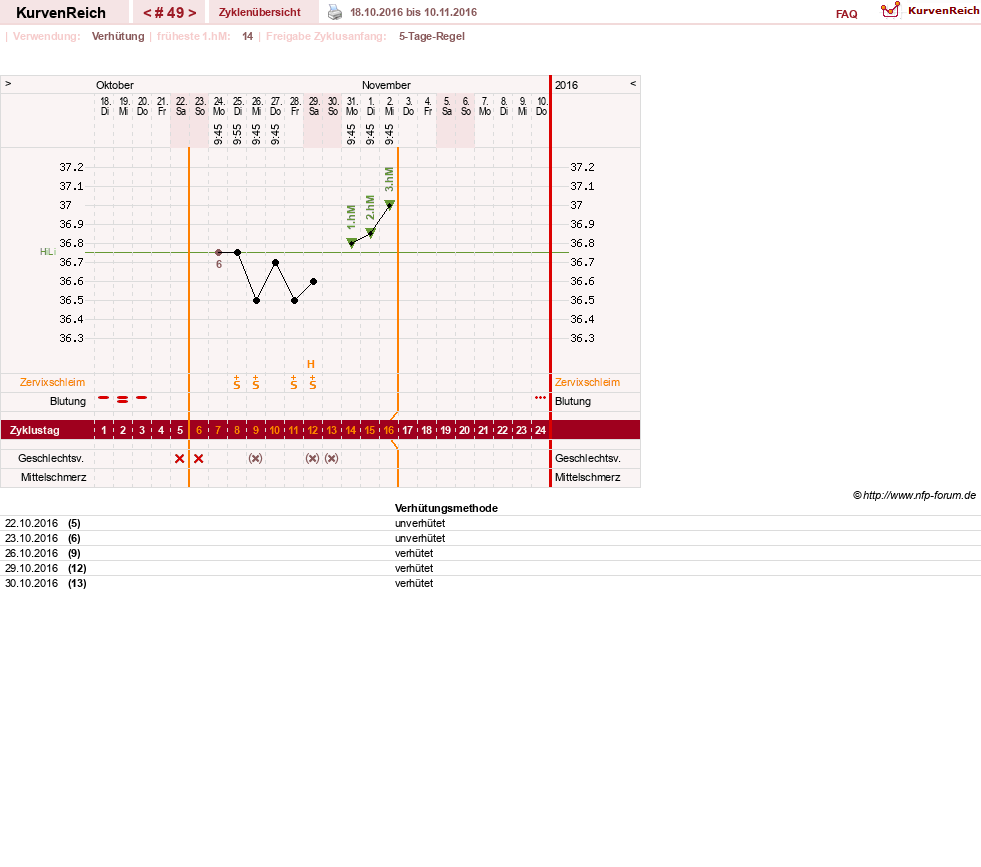This screenshot has height=867, width=981.
Task: Open the nfp-forum.de copyright link
Action: click(914, 495)
